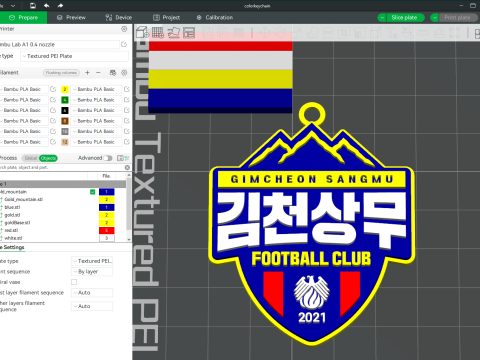The width and height of the screenshot is (480, 360).
Task: Open the Project tab
Action: click(167, 18)
